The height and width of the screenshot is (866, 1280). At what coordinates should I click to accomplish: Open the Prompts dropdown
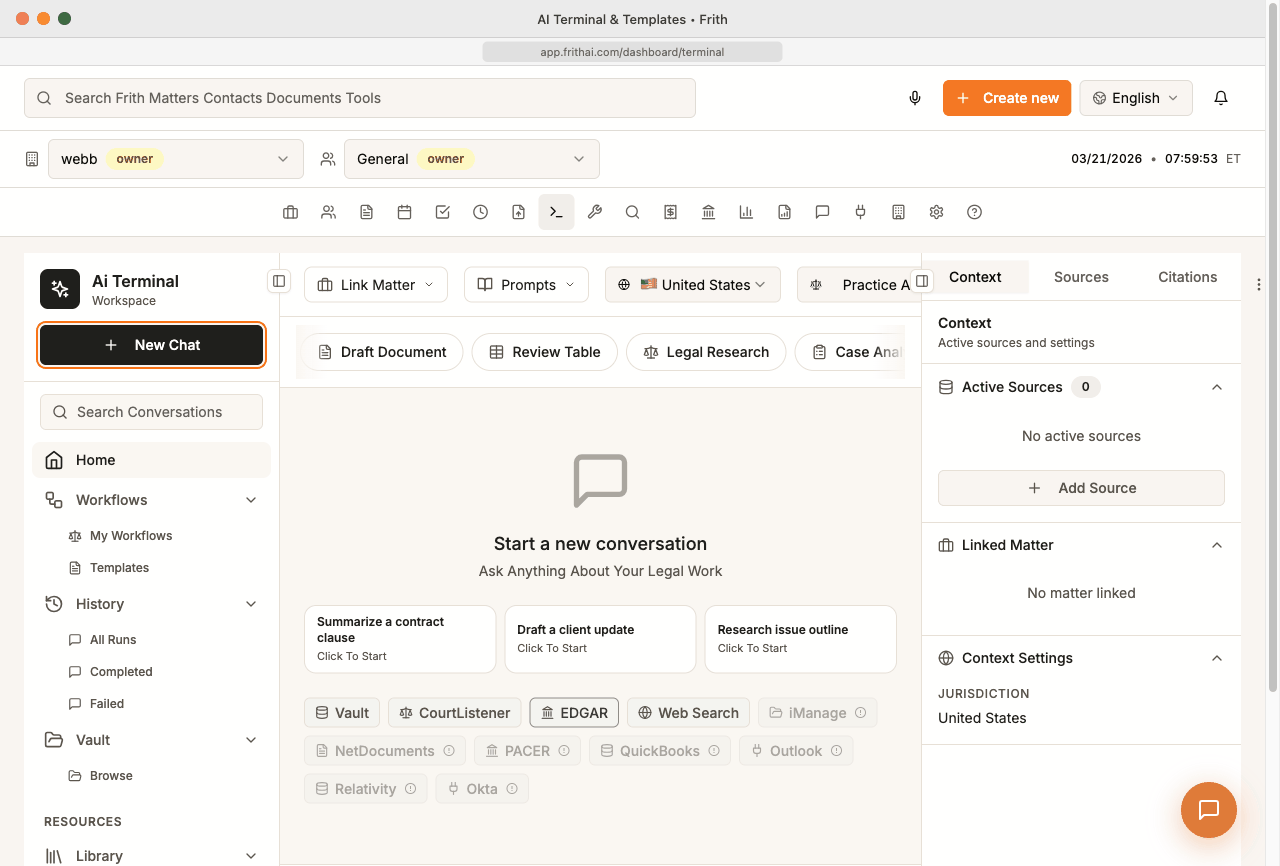(x=527, y=285)
